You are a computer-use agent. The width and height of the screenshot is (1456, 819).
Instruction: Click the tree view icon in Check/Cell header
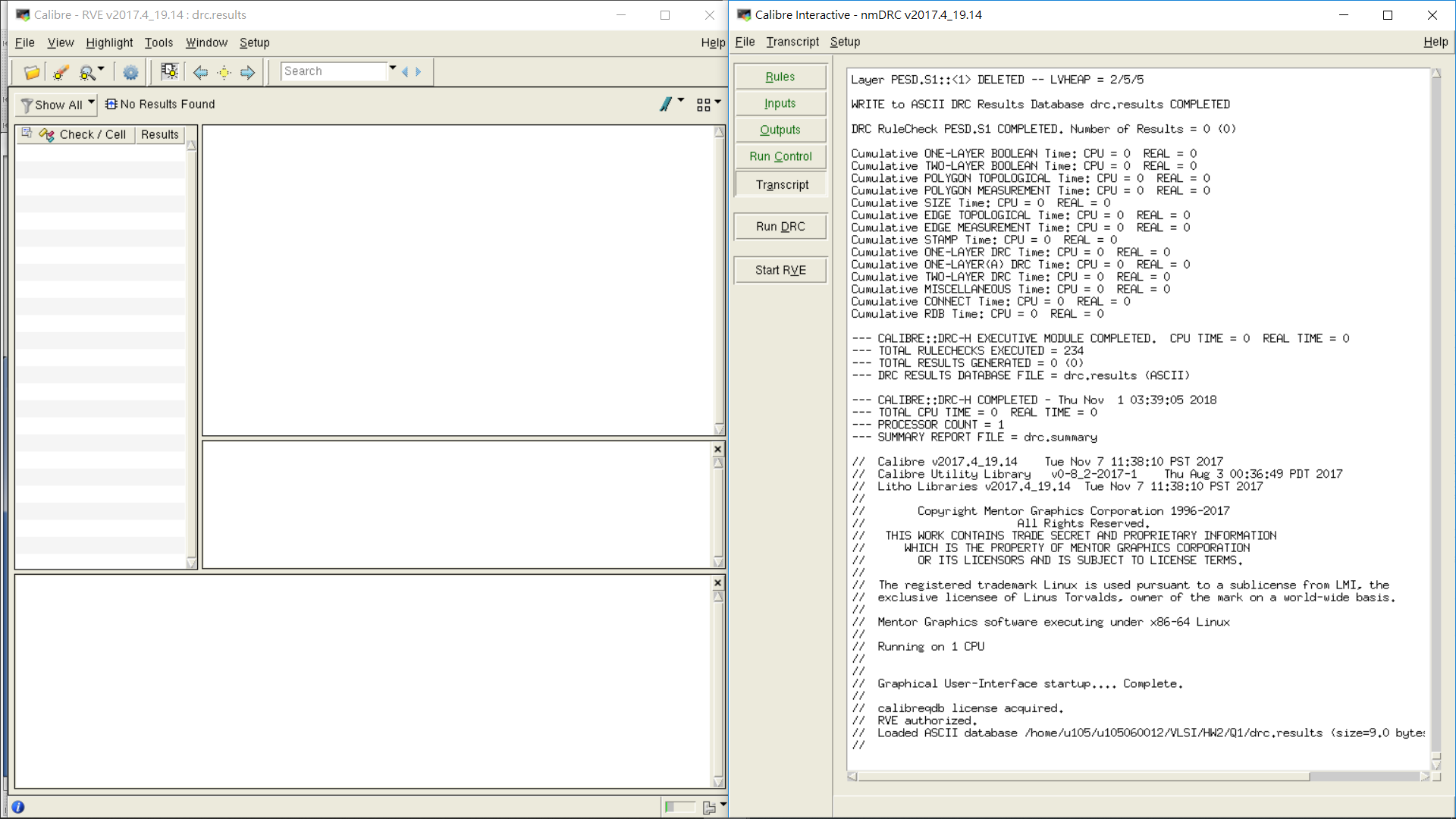[x=27, y=133]
